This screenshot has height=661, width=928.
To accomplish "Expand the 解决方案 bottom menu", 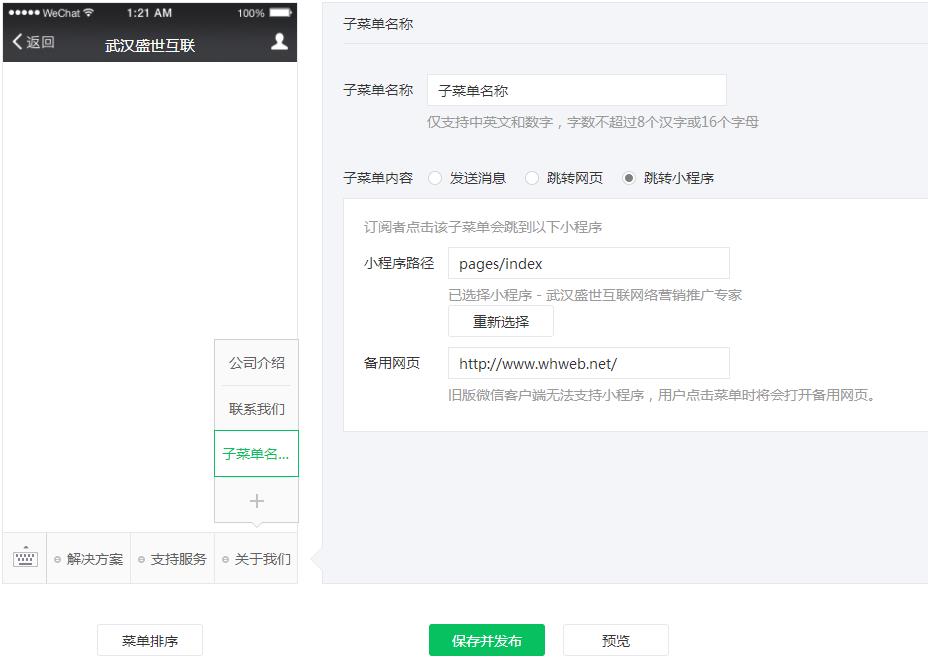I will (x=89, y=559).
